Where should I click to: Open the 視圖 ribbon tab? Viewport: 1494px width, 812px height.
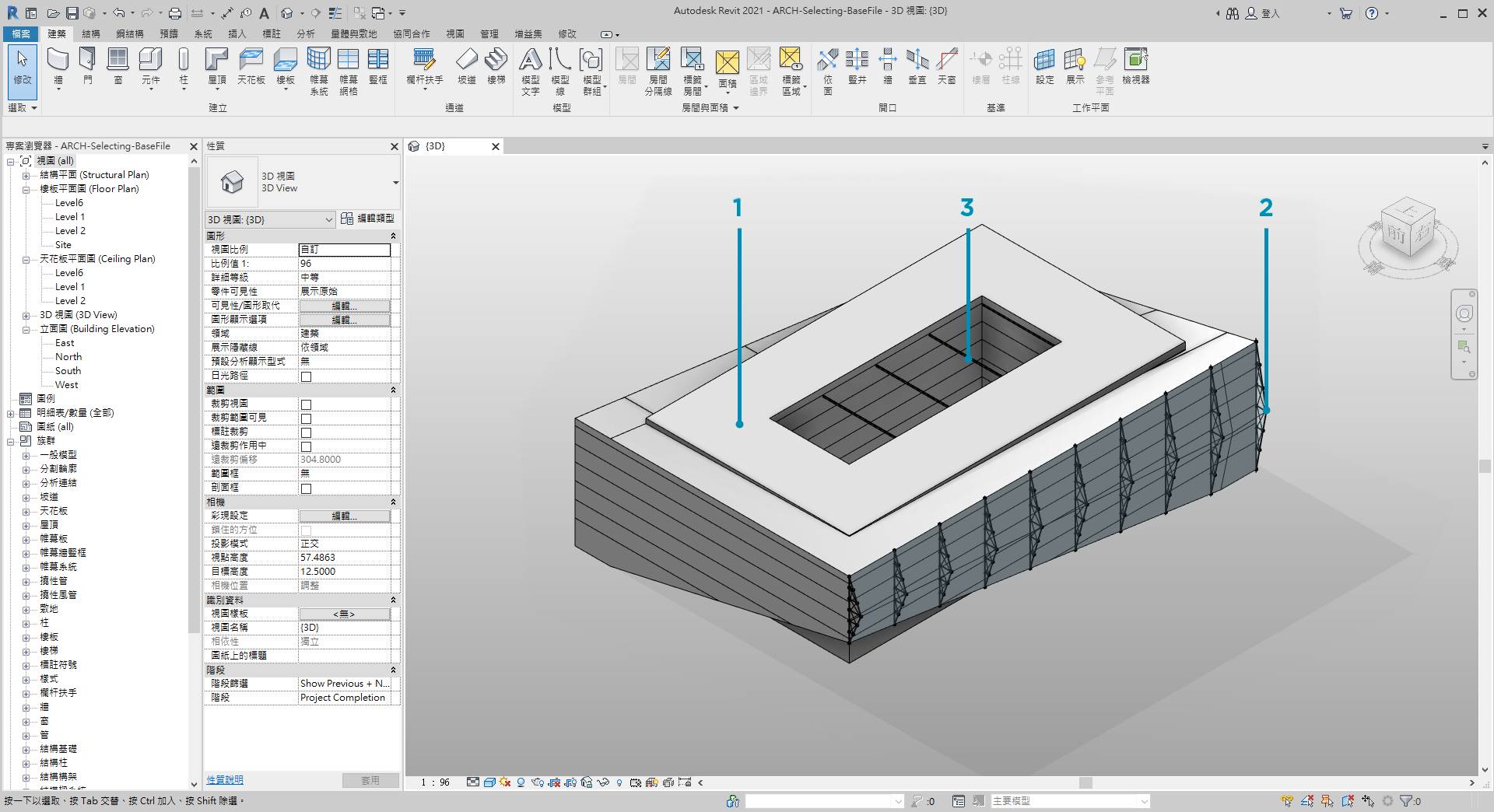[455, 34]
